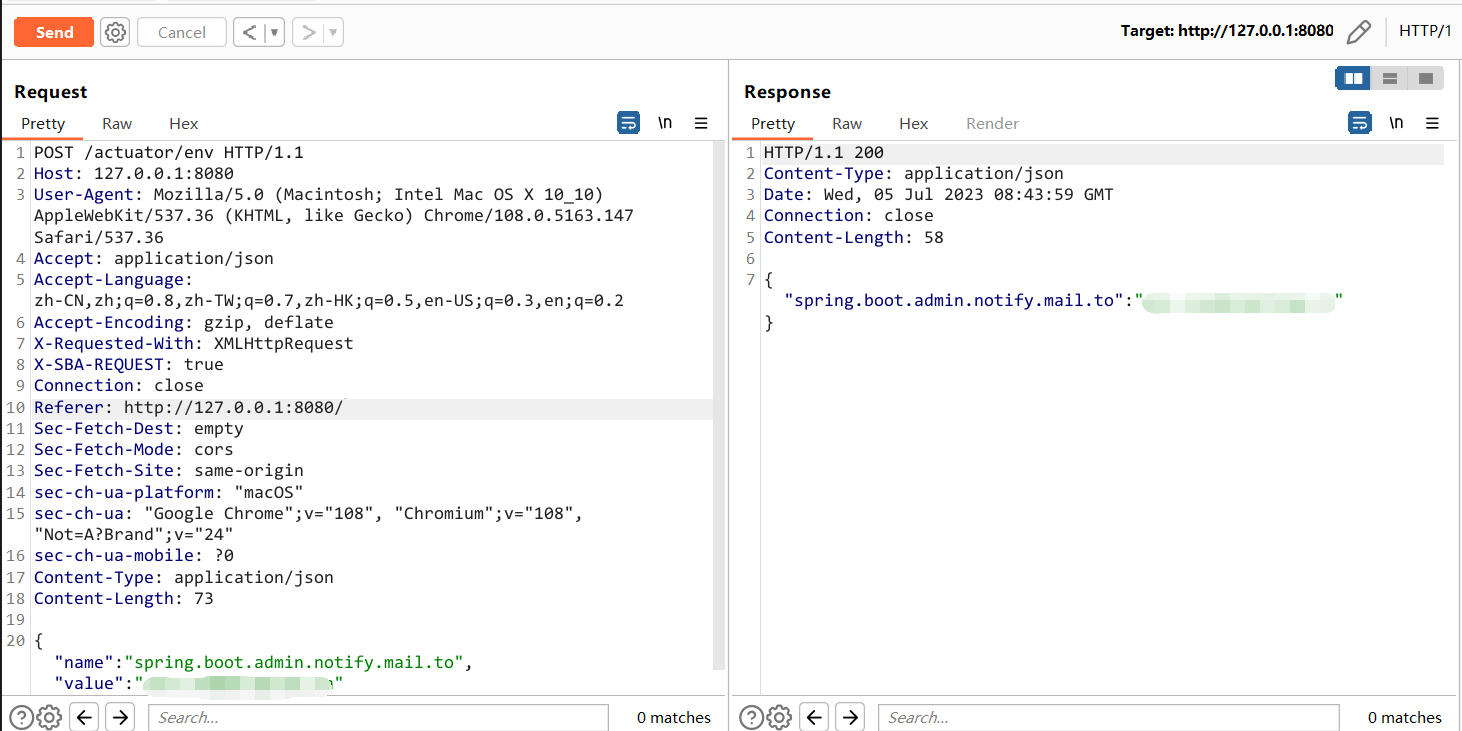Open the Request panel hamburger menu
The height and width of the screenshot is (731, 1462).
[701, 123]
